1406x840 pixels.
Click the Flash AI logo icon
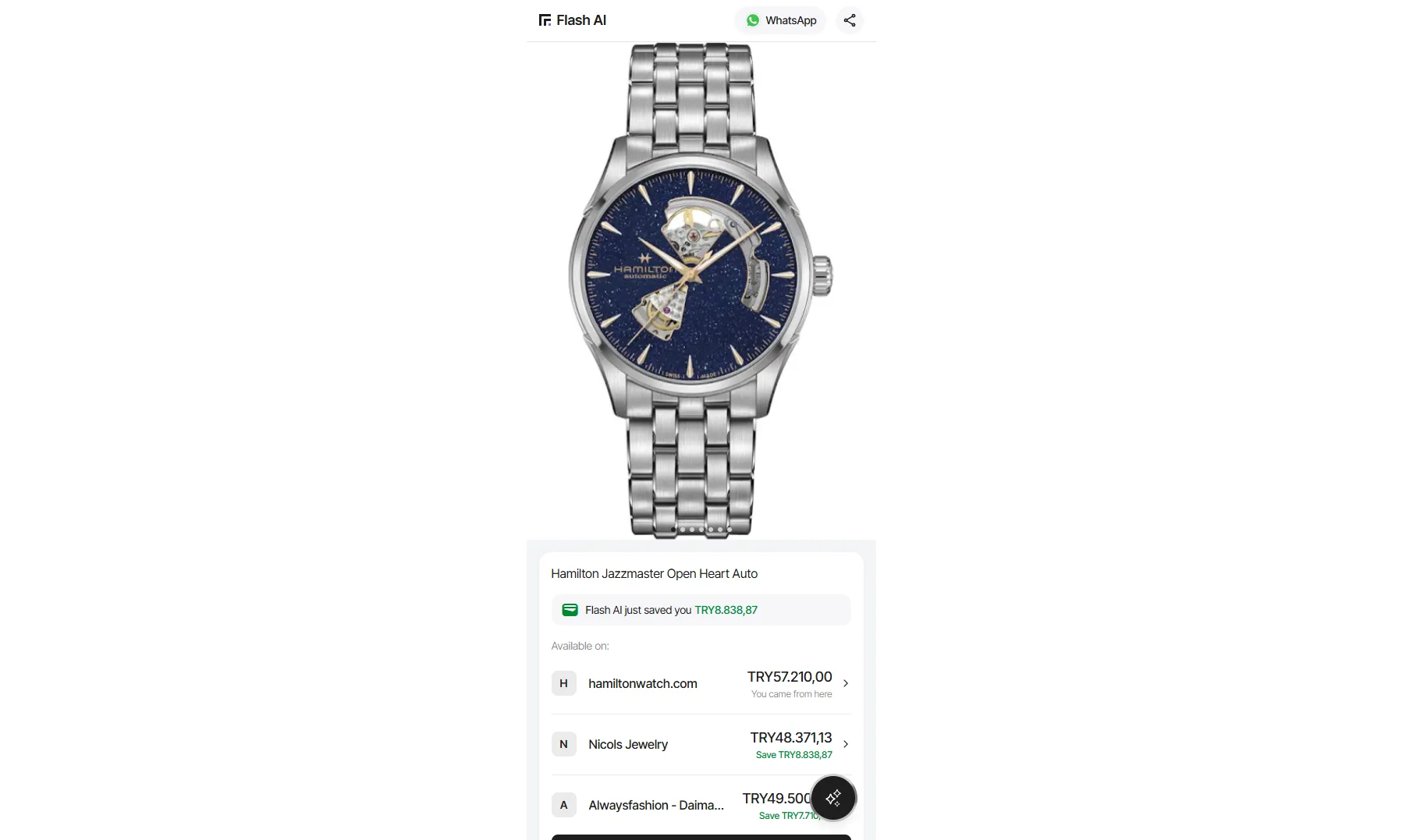545,20
